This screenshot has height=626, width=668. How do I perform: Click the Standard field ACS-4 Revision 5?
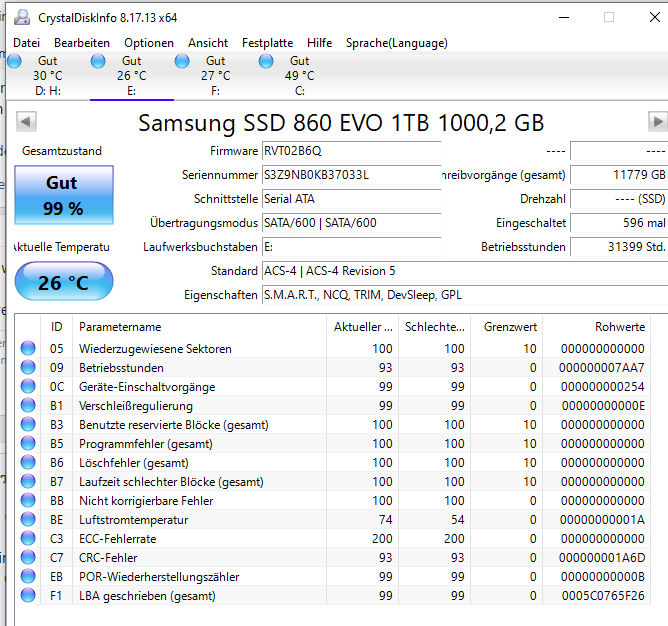465,271
